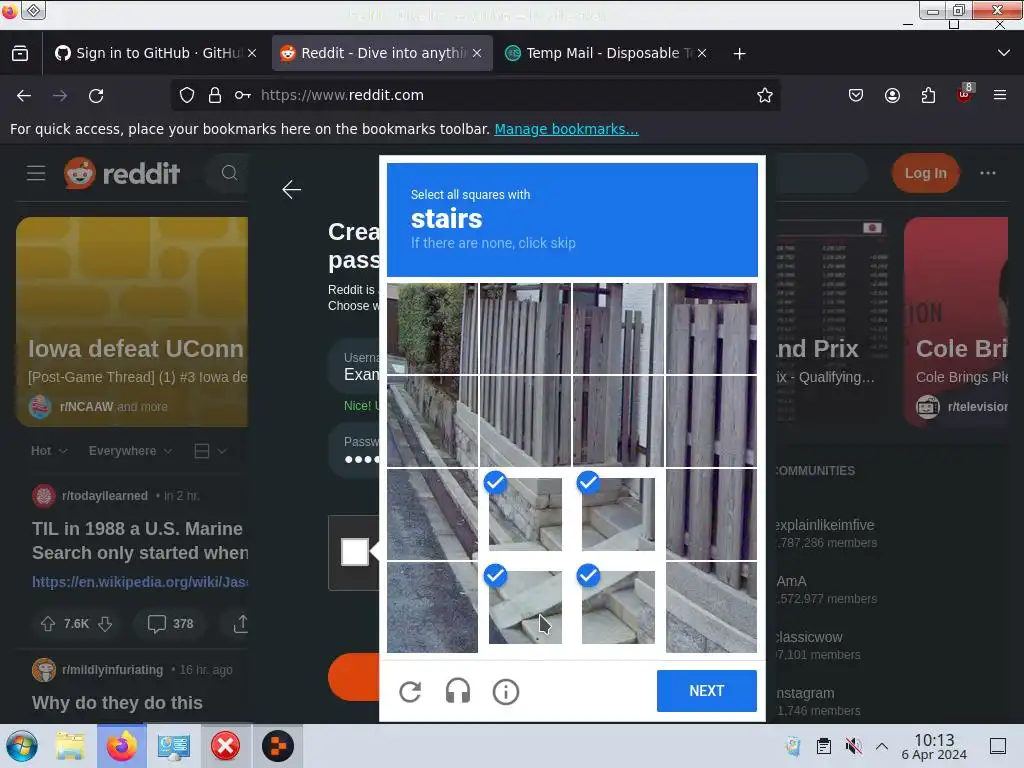Switch to Sign in to GitHub tab
Image resolution: width=1024 pixels, height=768 pixels.
[x=151, y=53]
